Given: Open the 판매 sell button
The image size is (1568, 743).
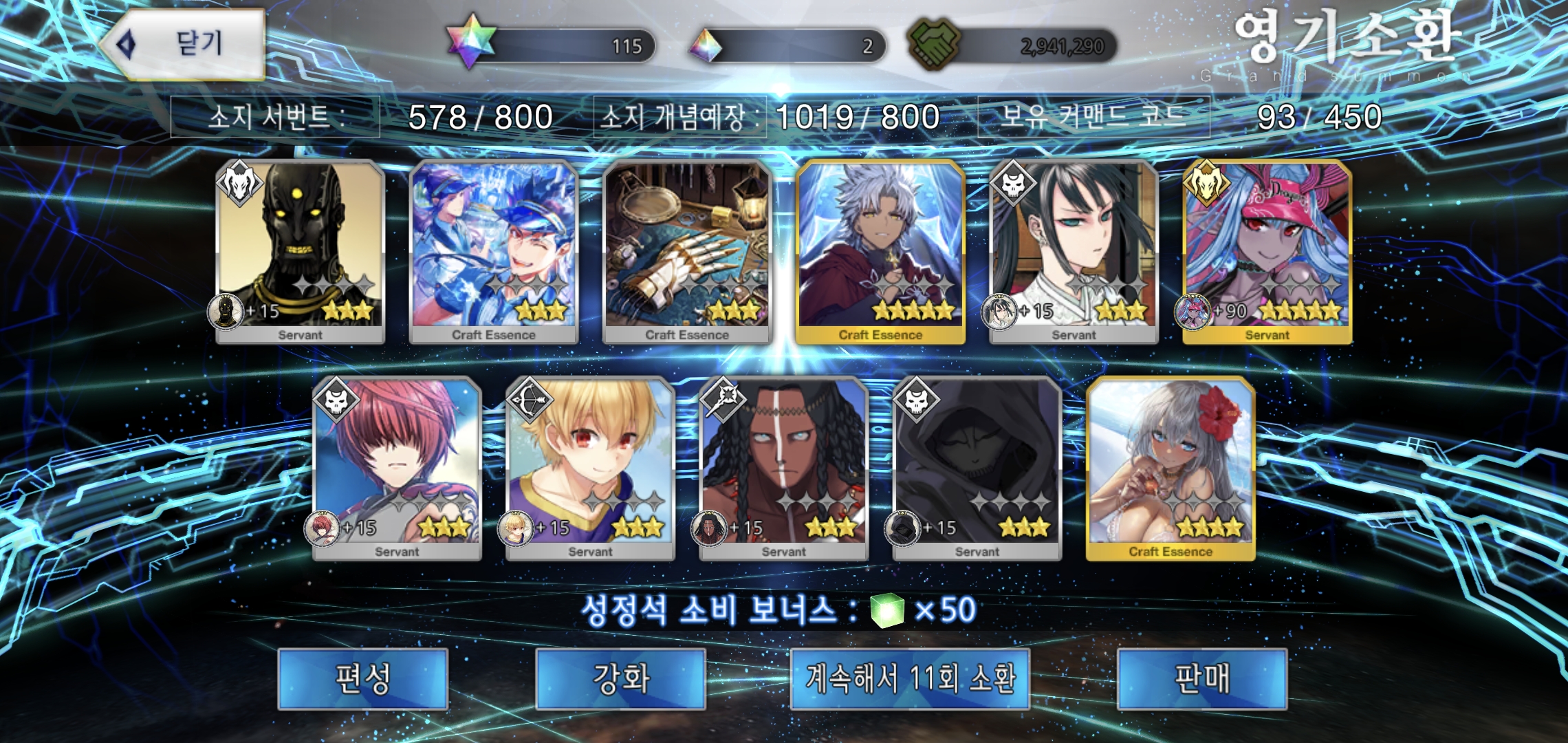Looking at the screenshot, I should tap(1202, 678).
